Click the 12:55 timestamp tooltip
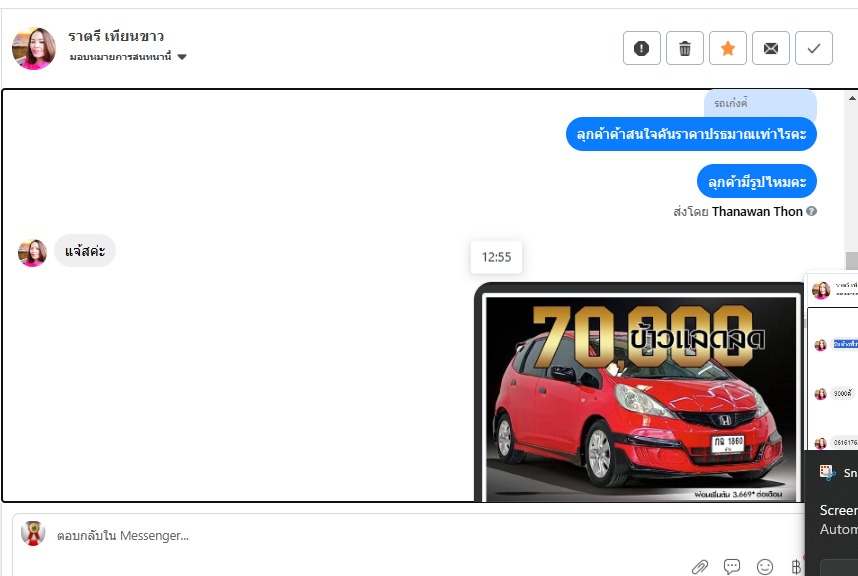This screenshot has width=858, height=576. pos(496,257)
